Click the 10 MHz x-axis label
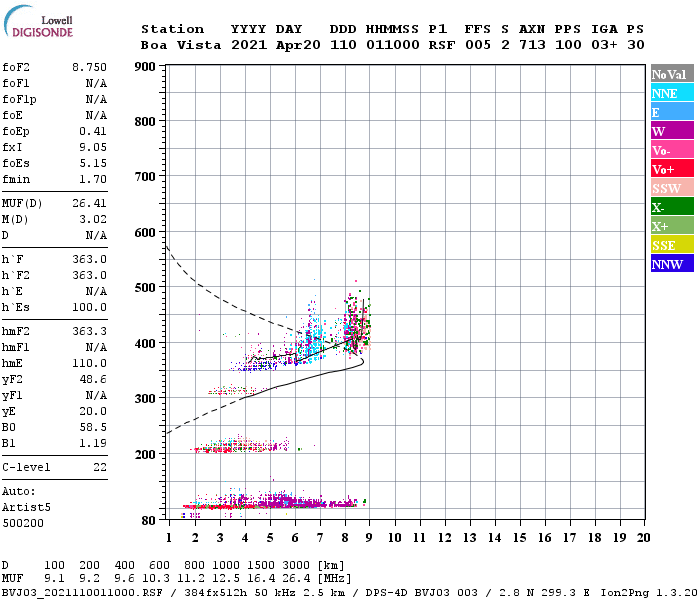The image size is (700, 600). (x=394, y=538)
